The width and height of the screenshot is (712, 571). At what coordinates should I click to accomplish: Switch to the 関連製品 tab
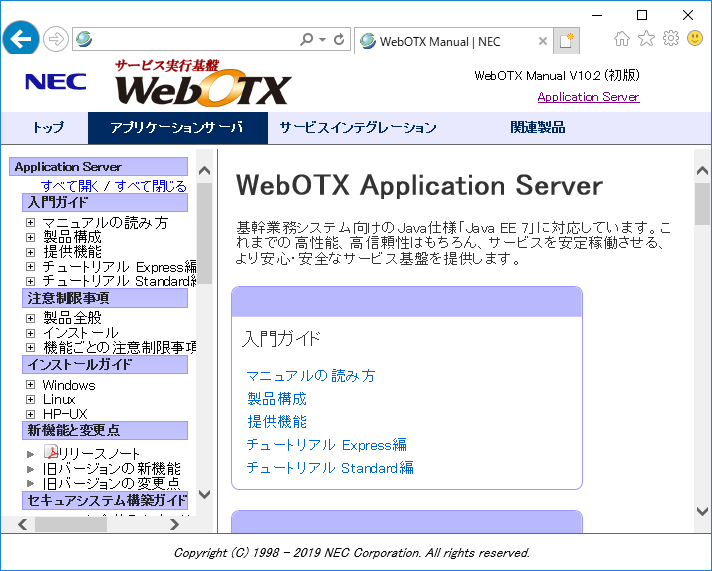537,128
